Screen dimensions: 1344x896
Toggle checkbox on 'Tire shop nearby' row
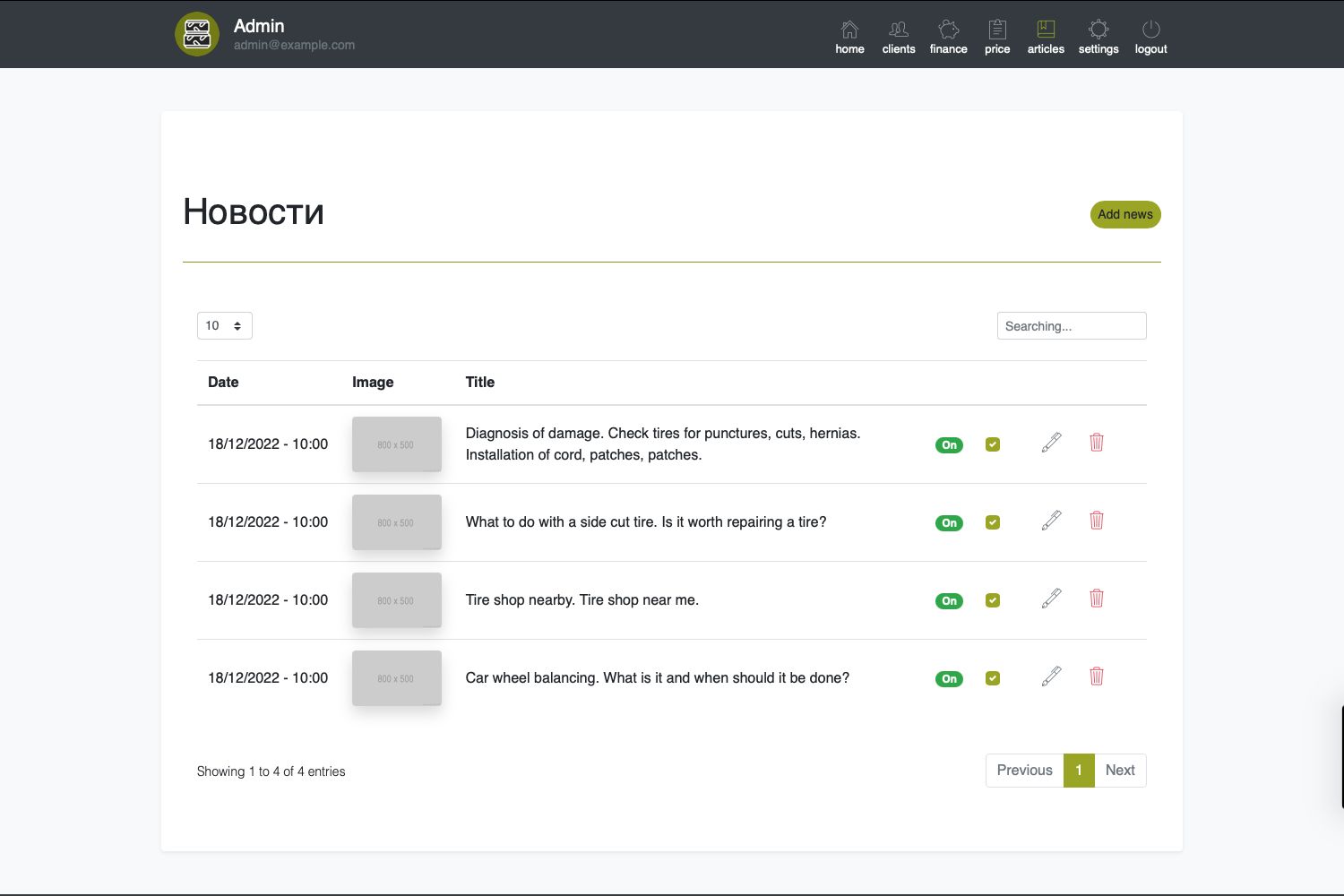[x=992, y=600]
